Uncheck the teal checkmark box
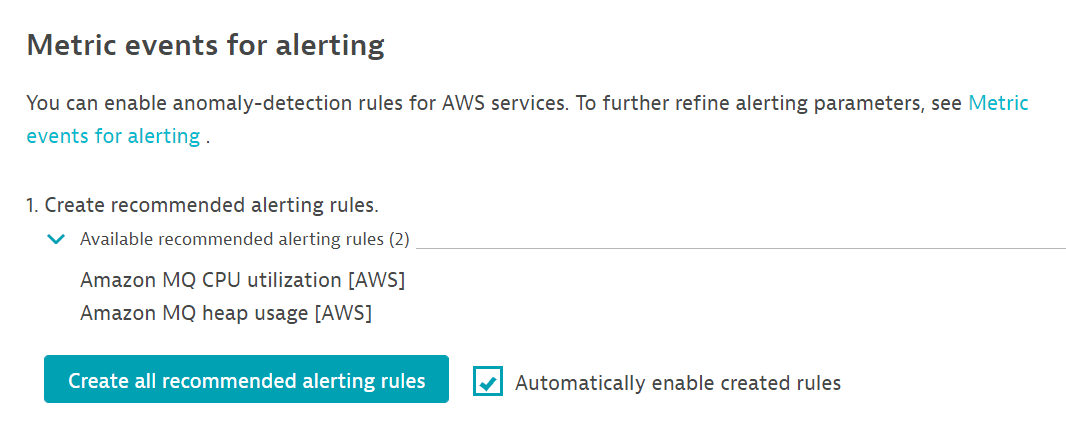This screenshot has width=1066, height=440. pyautogui.click(x=488, y=381)
